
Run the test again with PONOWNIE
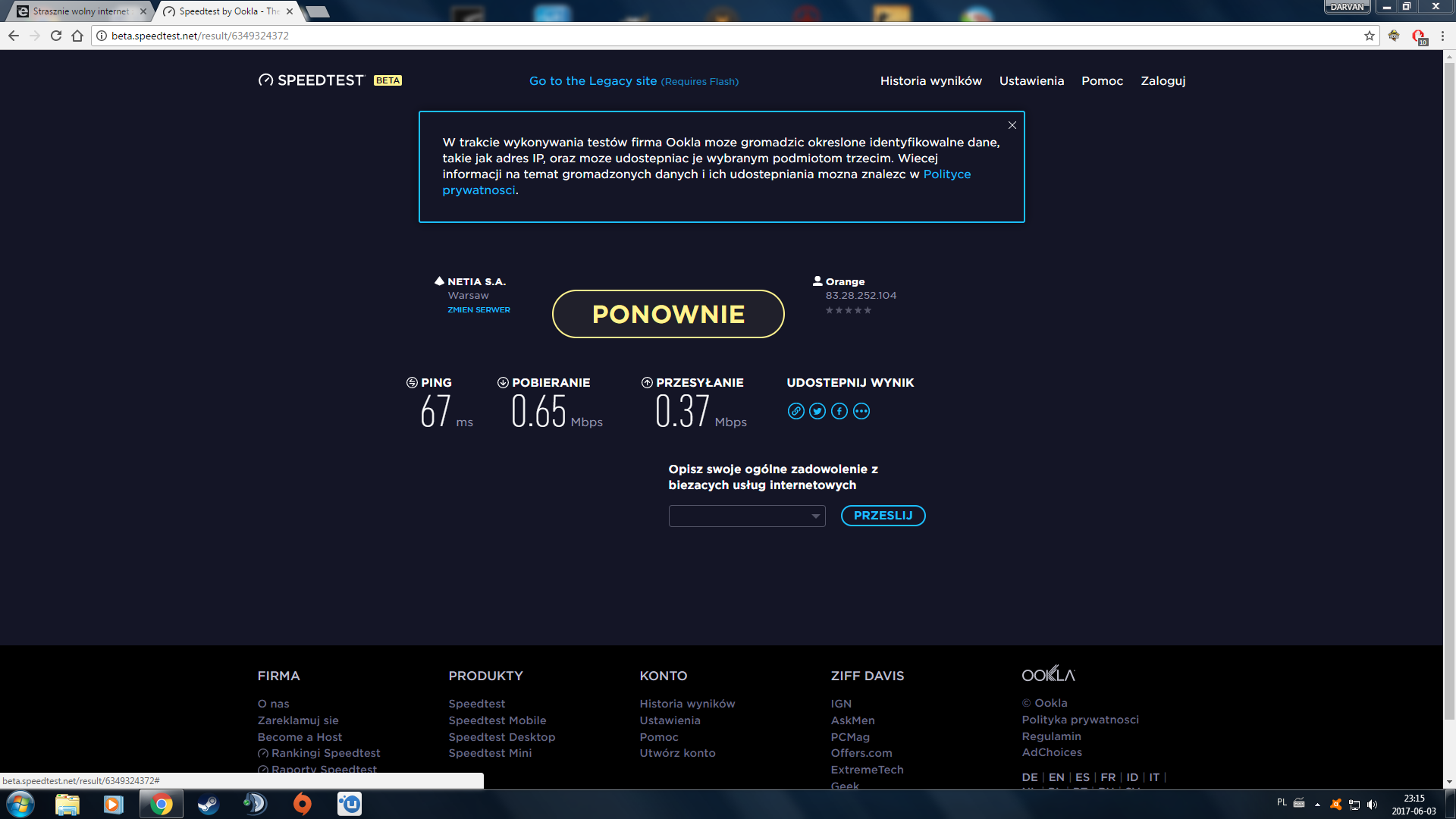pos(668,314)
